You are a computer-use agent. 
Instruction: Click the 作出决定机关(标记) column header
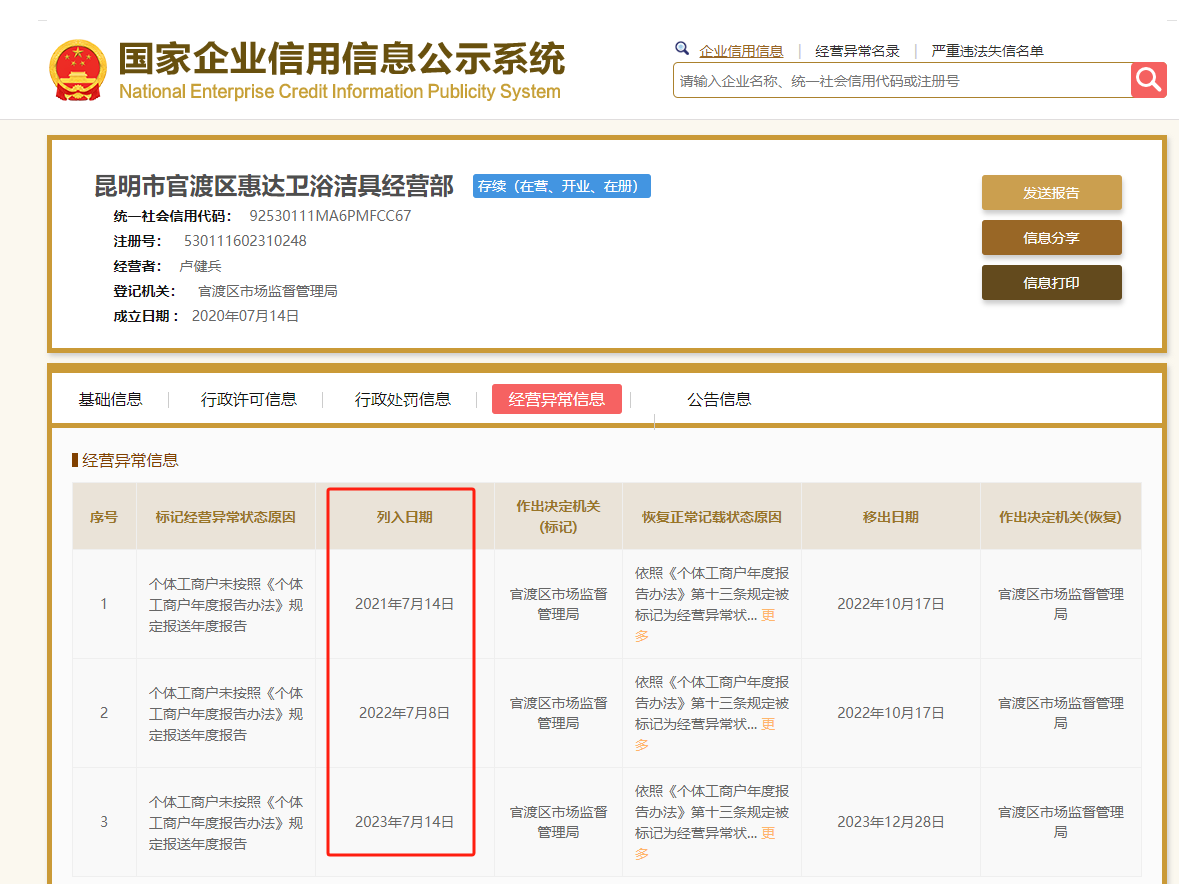pyautogui.click(x=558, y=516)
